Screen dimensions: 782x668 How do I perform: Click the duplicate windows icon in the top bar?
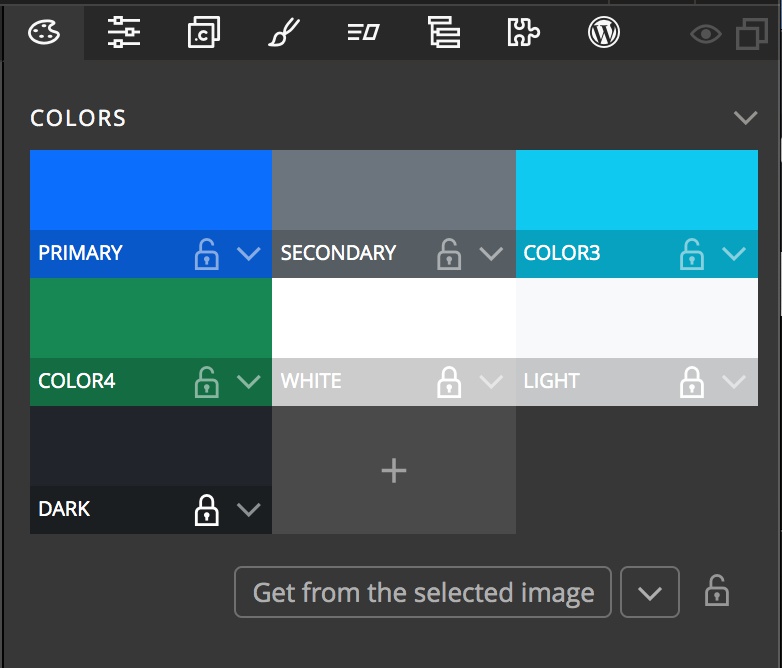[752, 34]
